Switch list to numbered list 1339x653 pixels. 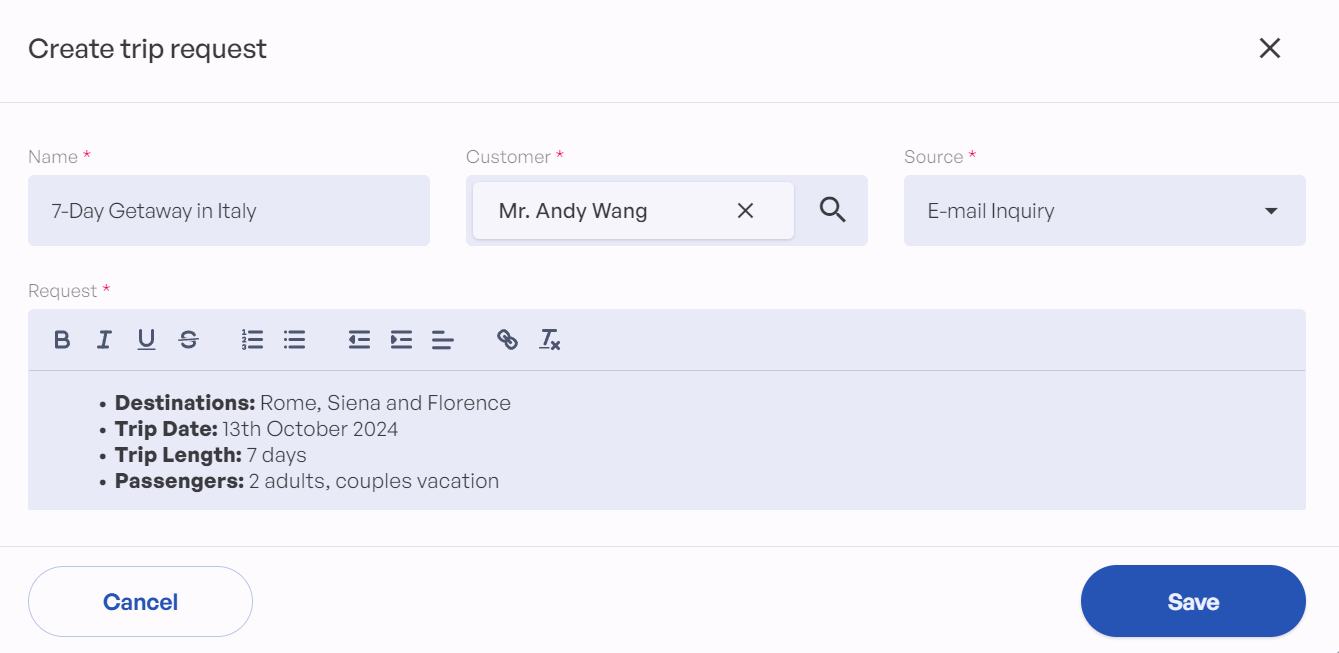coord(252,340)
